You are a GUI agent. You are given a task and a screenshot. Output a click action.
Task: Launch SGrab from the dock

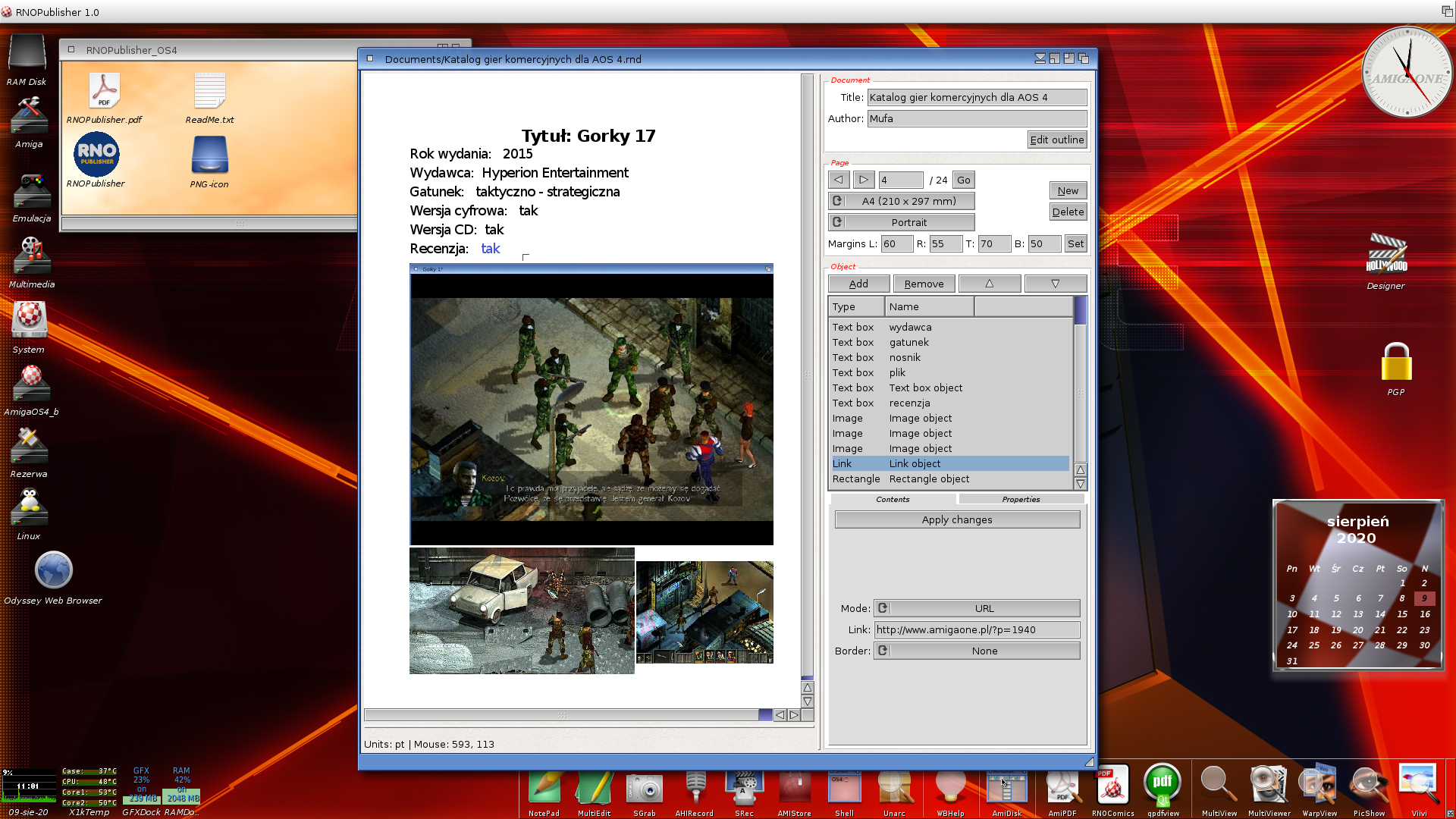click(645, 789)
